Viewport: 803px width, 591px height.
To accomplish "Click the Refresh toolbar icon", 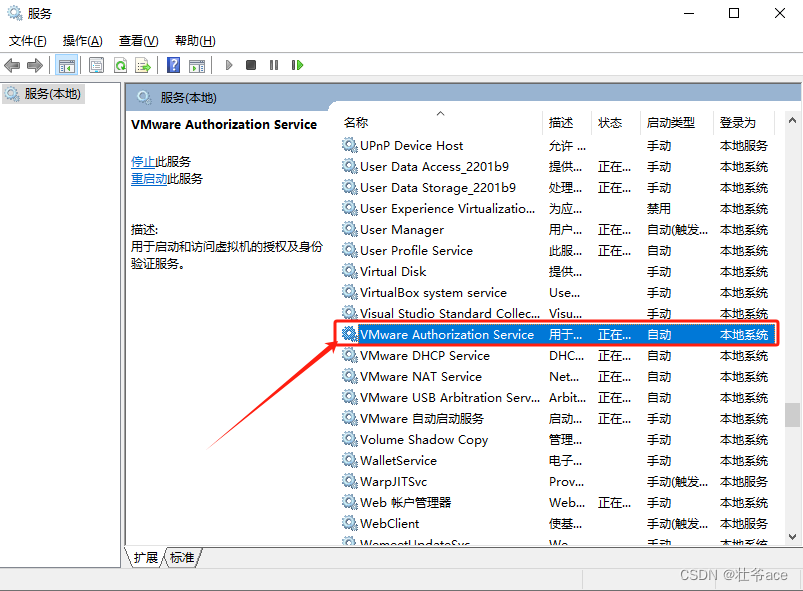I will (120, 66).
